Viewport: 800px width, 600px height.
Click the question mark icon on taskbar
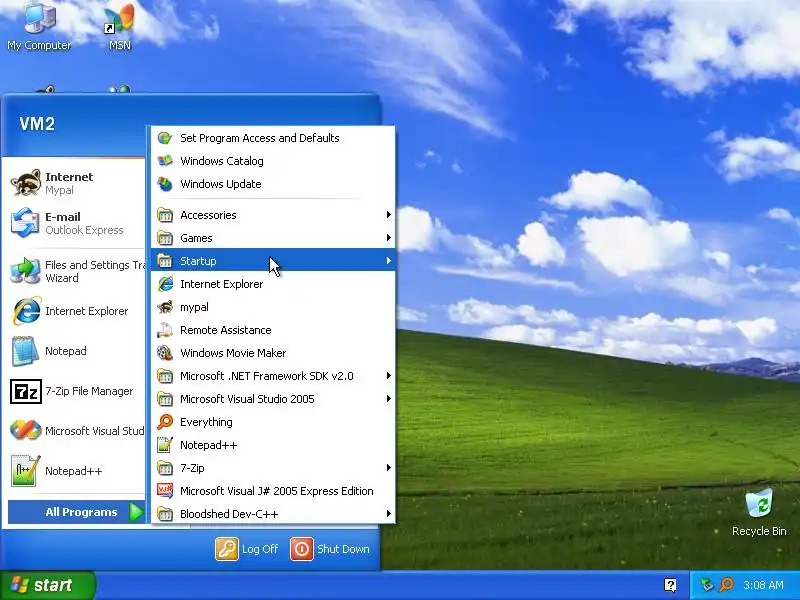(670, 585)
